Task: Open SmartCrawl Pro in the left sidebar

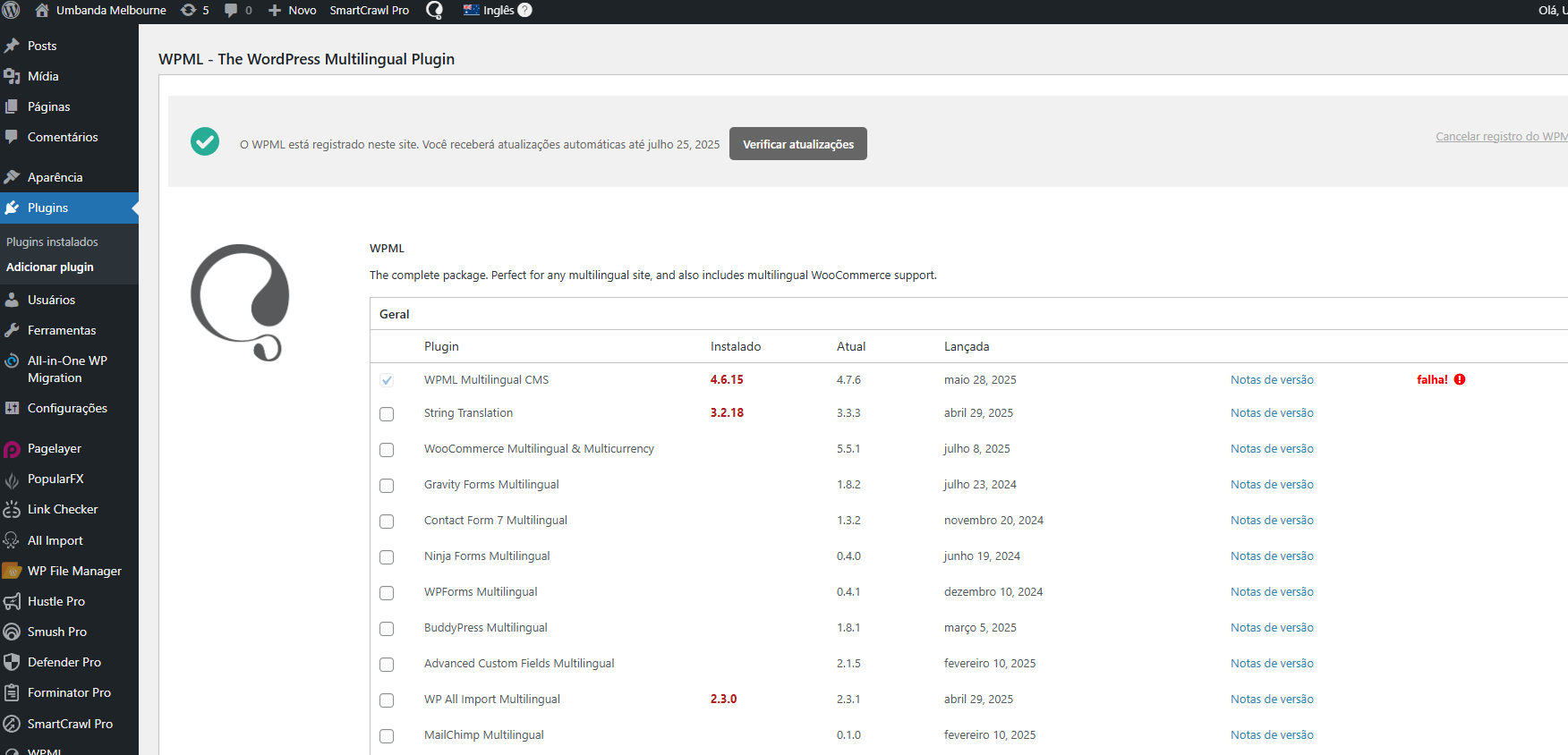Action: (69, 724)
